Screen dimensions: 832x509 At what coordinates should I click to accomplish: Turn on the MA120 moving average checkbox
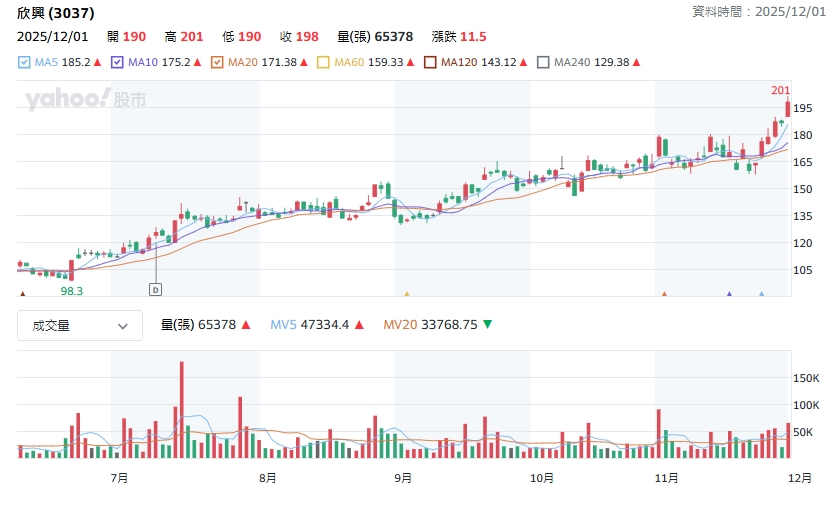(430, 62)
